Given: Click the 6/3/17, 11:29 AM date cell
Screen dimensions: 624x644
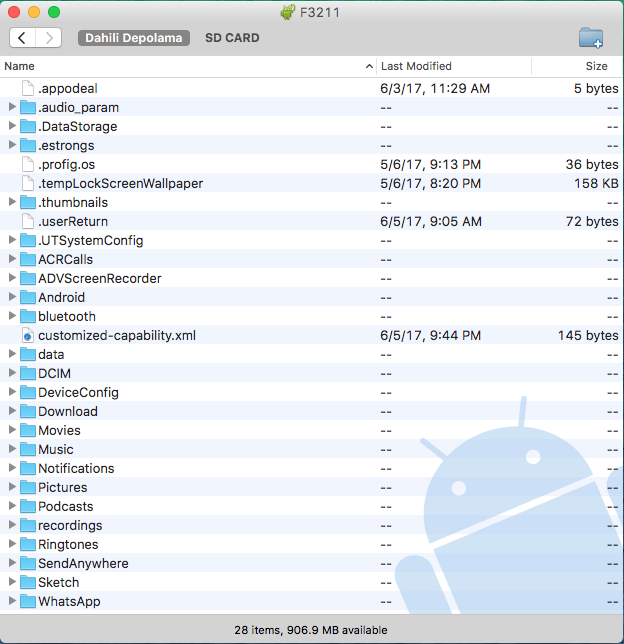Looking at the screenshot, I should click(435, 89).
